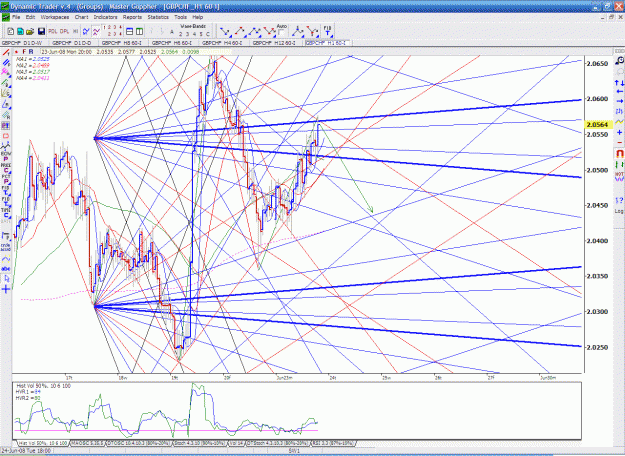Click the new chart document icon
The height and width of the screenshot is (456, 625).
click(x=11, y=31)
